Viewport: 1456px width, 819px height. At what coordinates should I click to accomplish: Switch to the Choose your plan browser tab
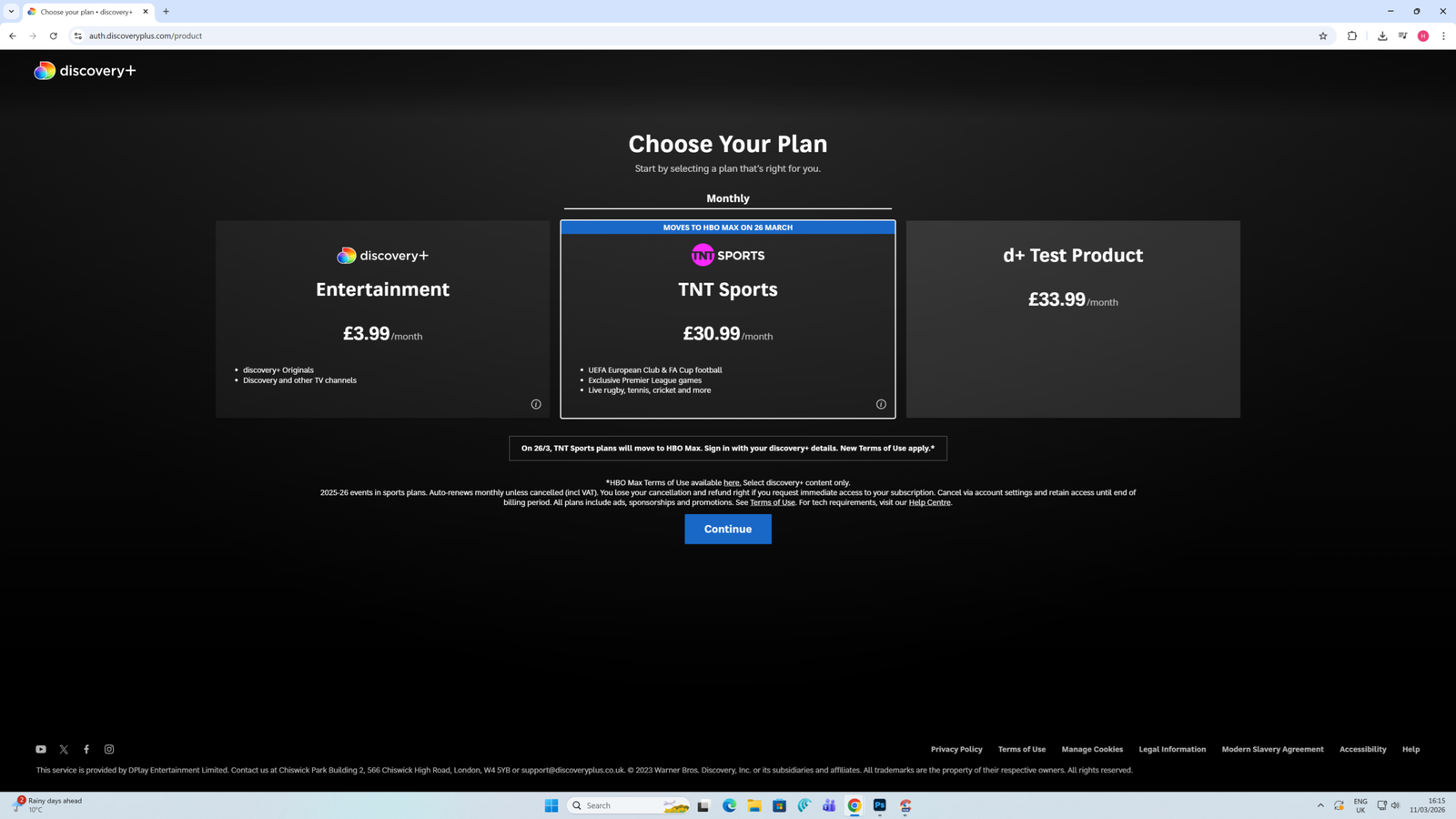(82, 11)
